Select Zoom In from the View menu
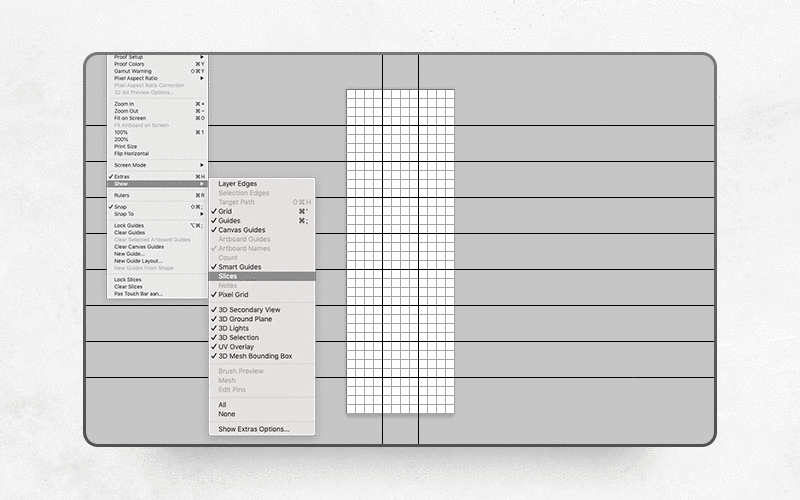This screenshot has width=800, height=500. click(x=124, y=104)
